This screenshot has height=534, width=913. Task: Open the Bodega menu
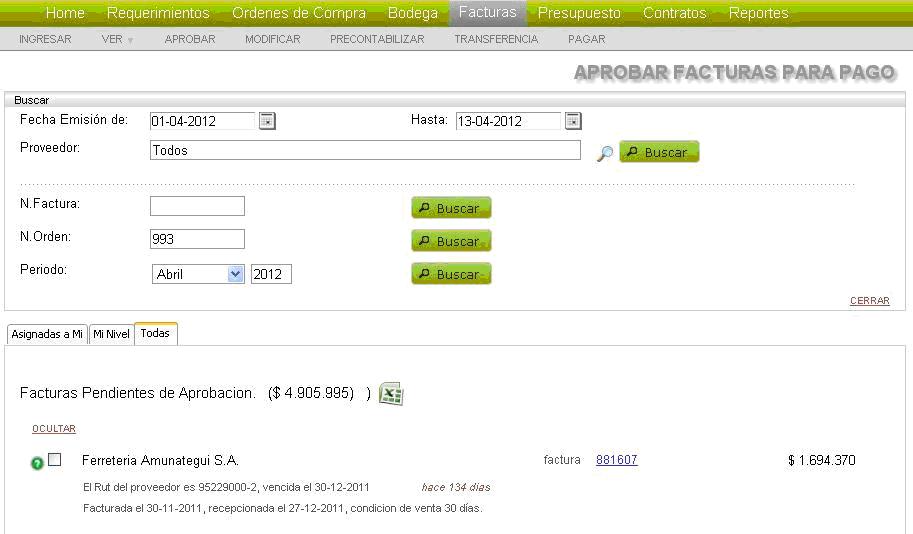coord(413,13)
